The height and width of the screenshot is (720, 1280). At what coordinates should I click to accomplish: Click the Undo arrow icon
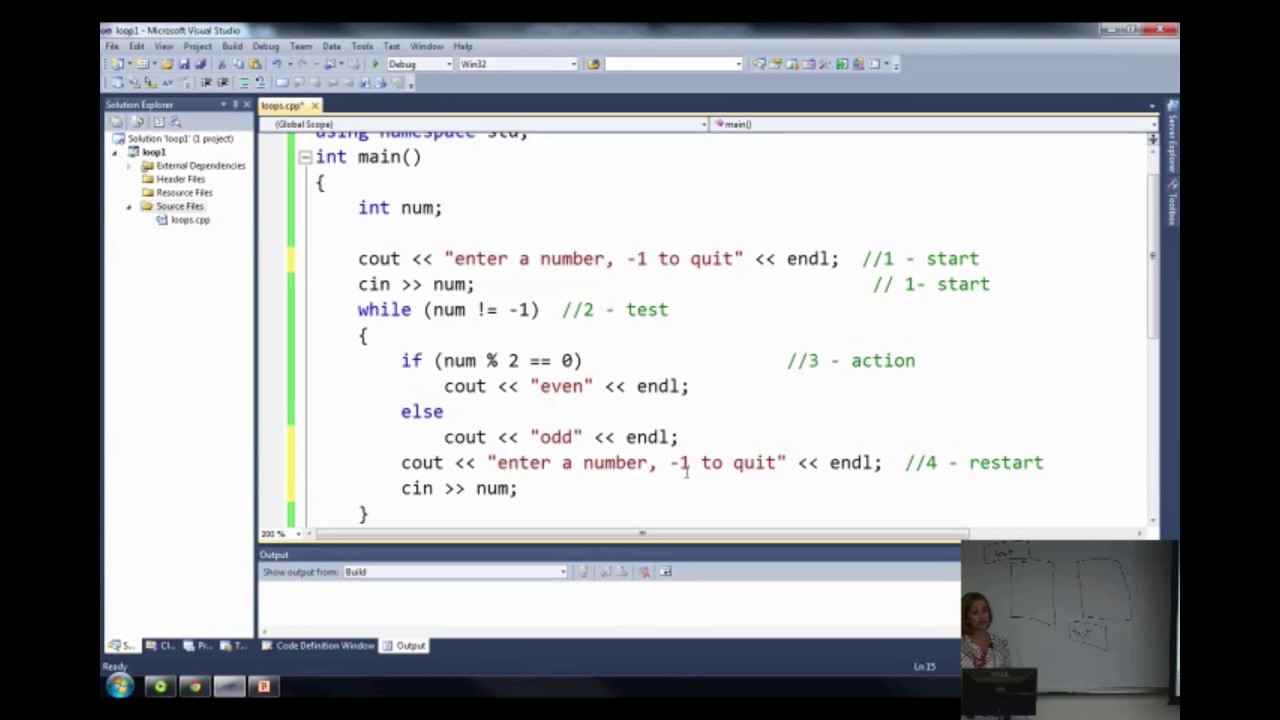point(277,64)
